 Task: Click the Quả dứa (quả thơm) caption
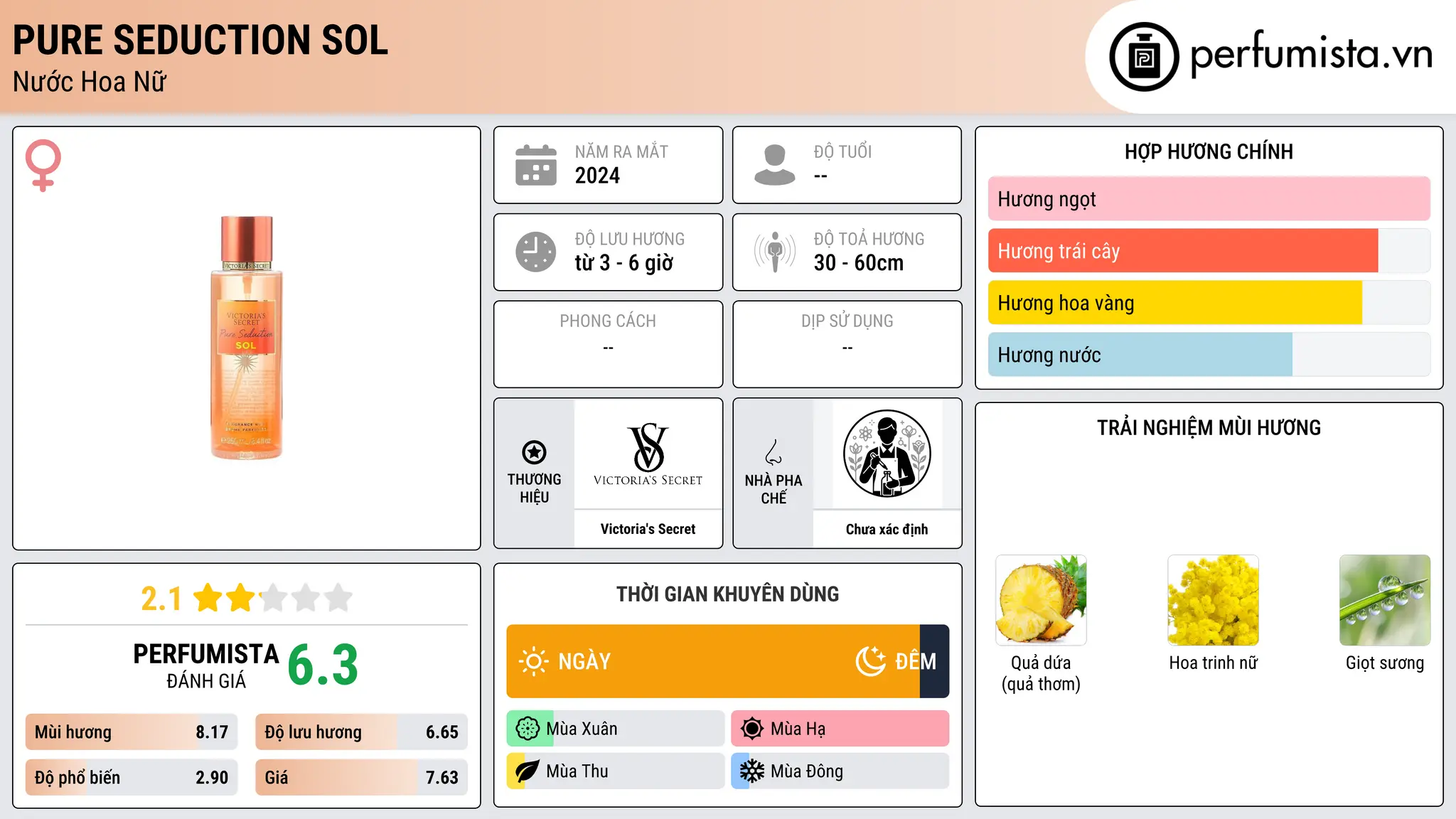pyautogui.click(x=1041, y=673)
